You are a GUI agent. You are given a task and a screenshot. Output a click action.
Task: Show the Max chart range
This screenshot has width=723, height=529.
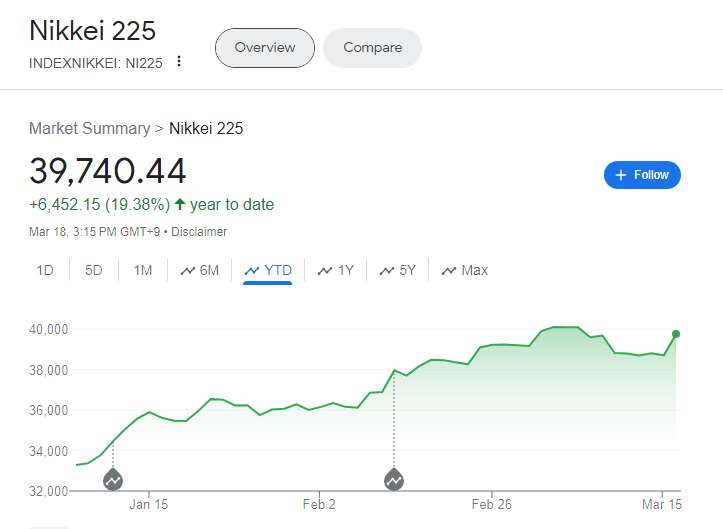pos(465,270)
